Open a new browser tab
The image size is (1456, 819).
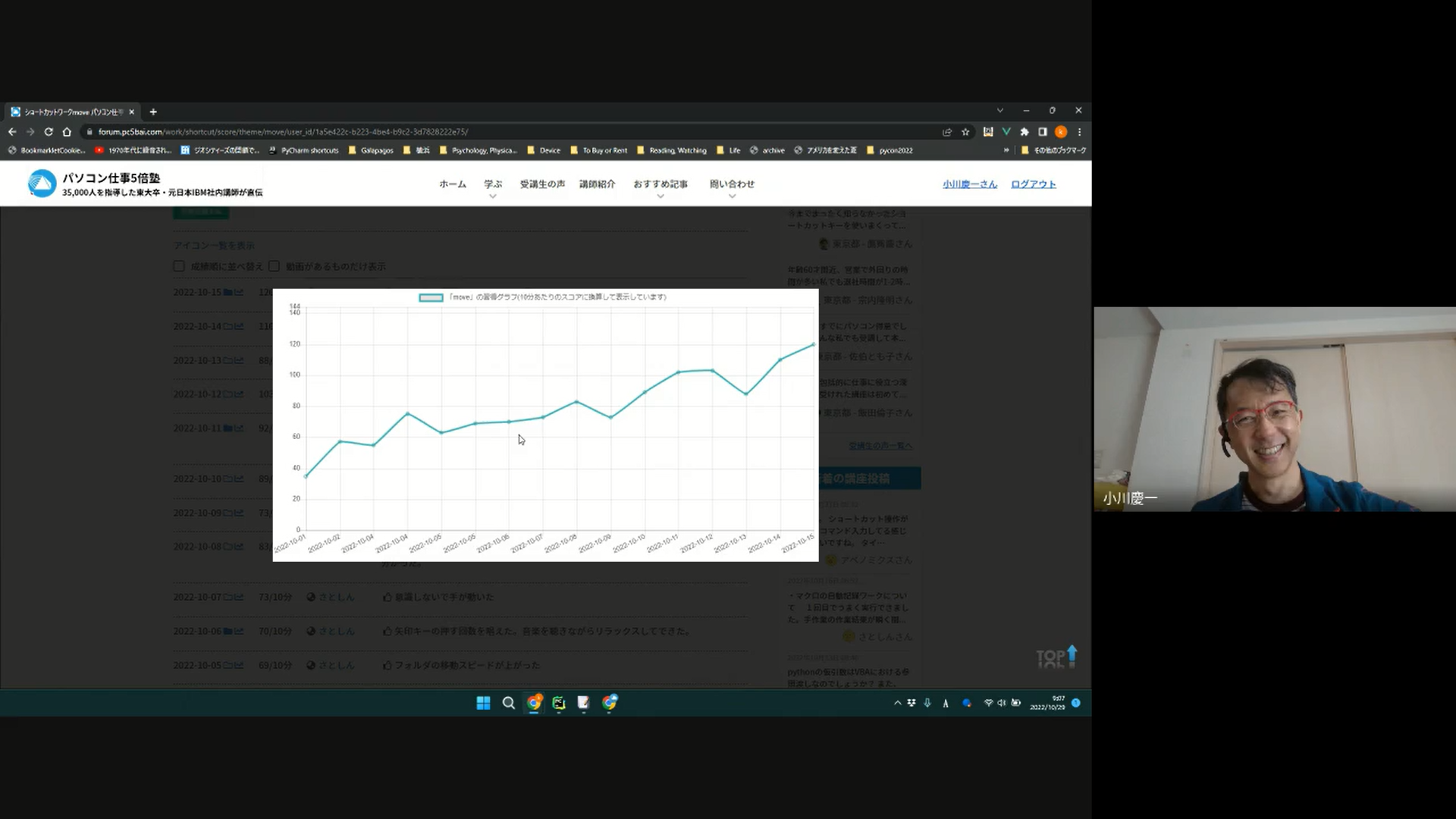pos(153,111)
